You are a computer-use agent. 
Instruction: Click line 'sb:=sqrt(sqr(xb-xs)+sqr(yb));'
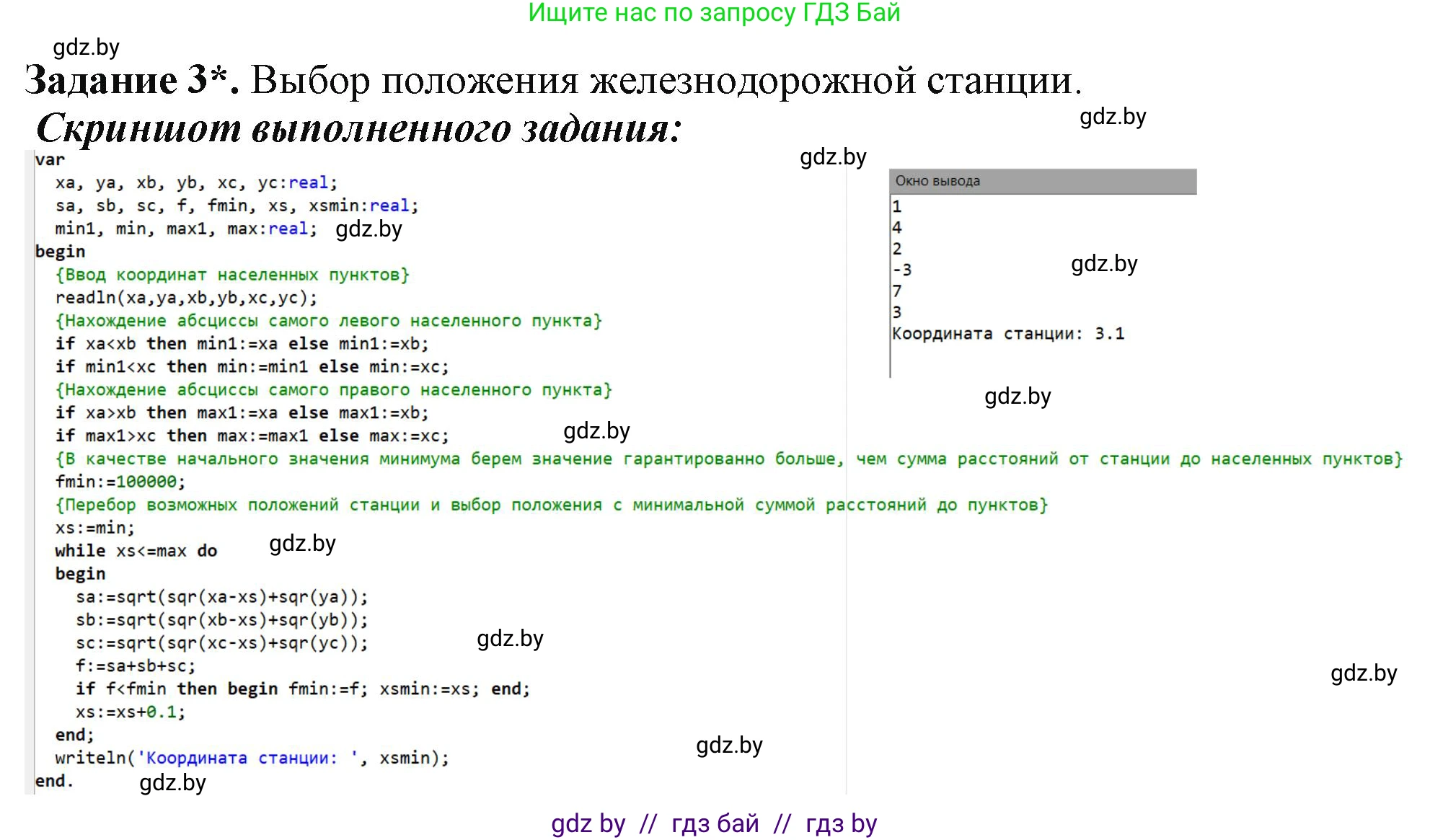(x=221, y=620)
